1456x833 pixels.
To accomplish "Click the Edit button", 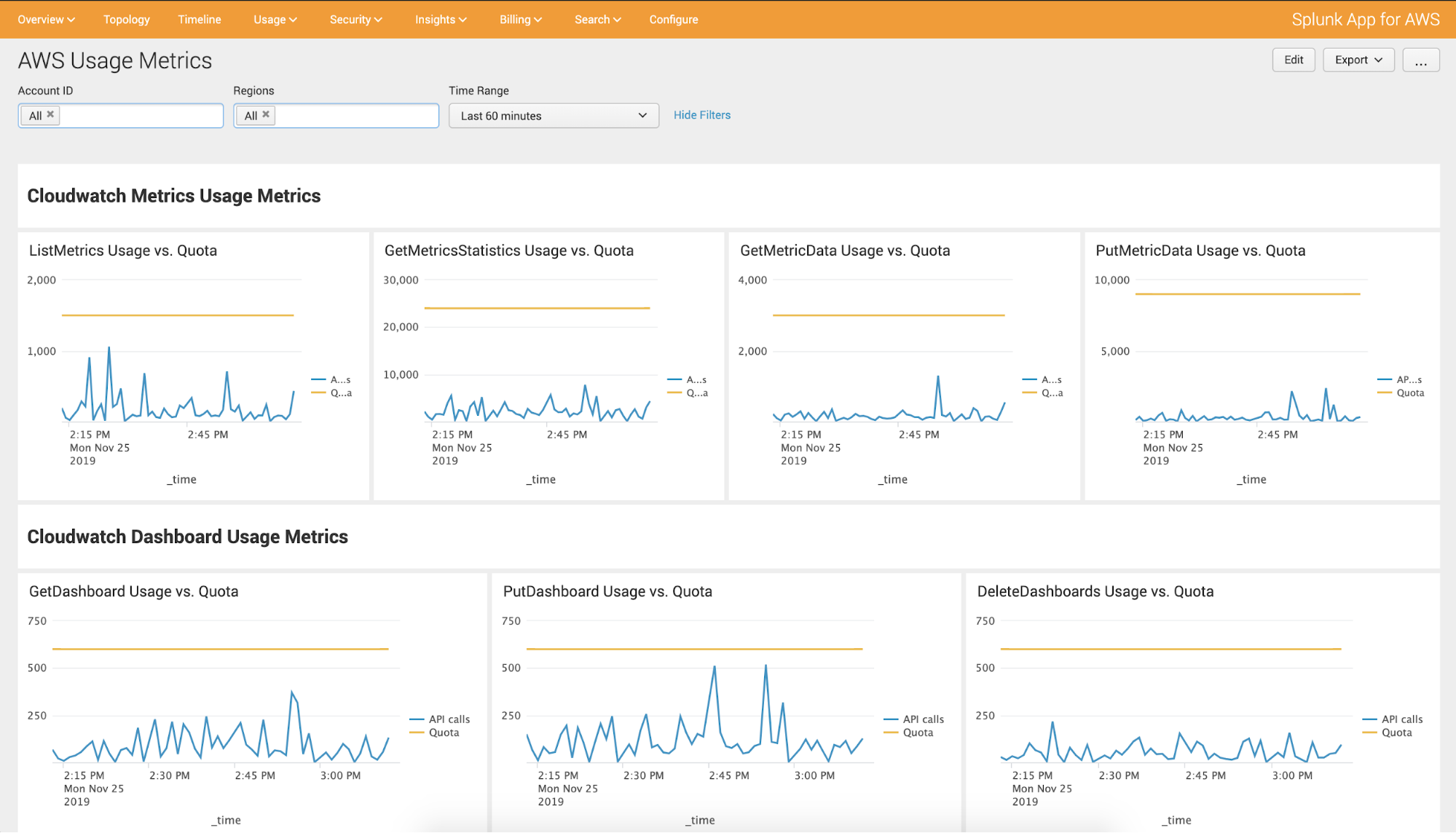I will (x=1293, y=60).
